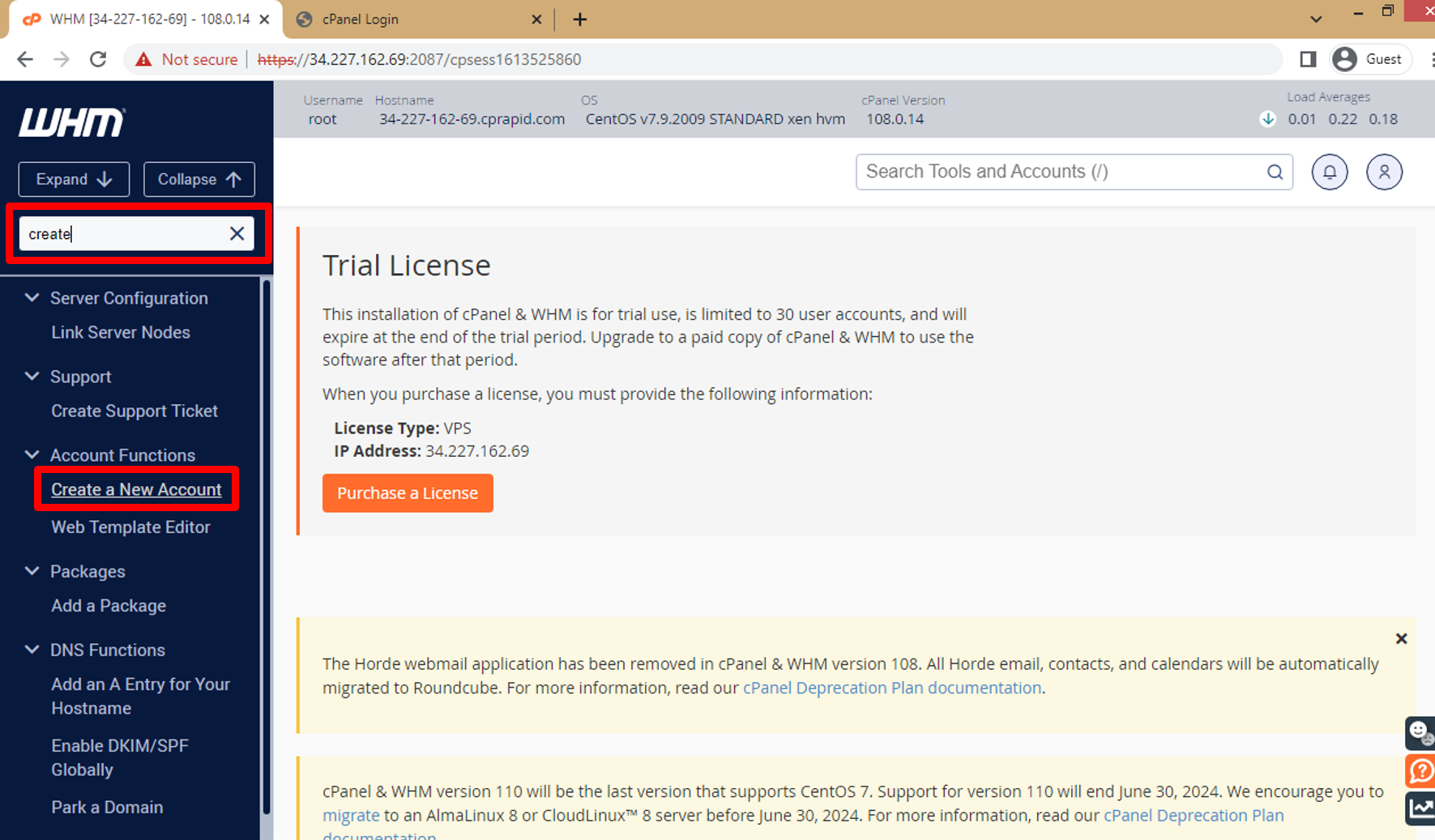Reload the page with refresh icon
Viewport: 1435px width, 840px height.
98,59
